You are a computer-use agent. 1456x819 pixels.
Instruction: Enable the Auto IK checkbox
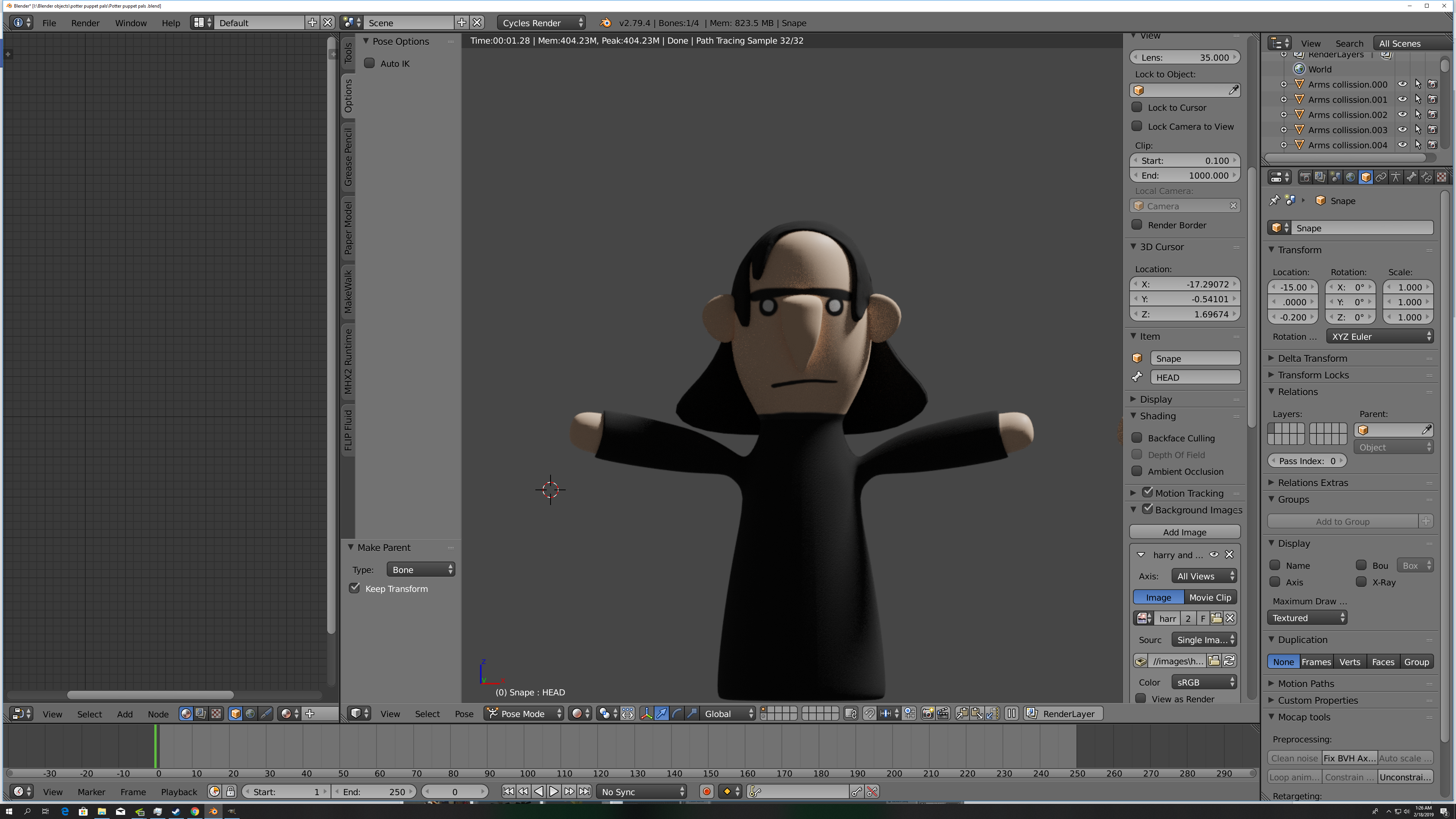[370, 63]
